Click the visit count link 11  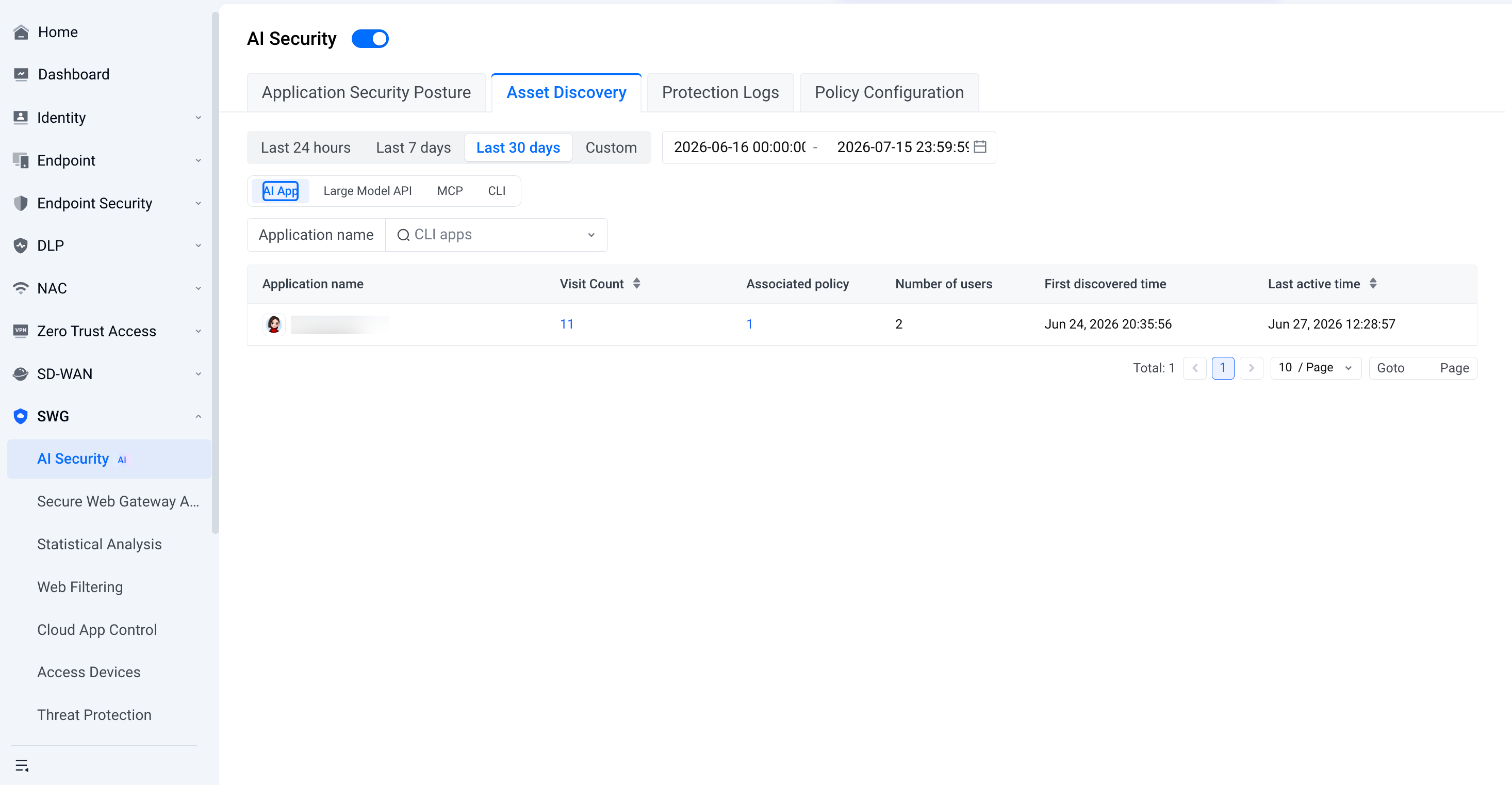(x=566, y=324)
